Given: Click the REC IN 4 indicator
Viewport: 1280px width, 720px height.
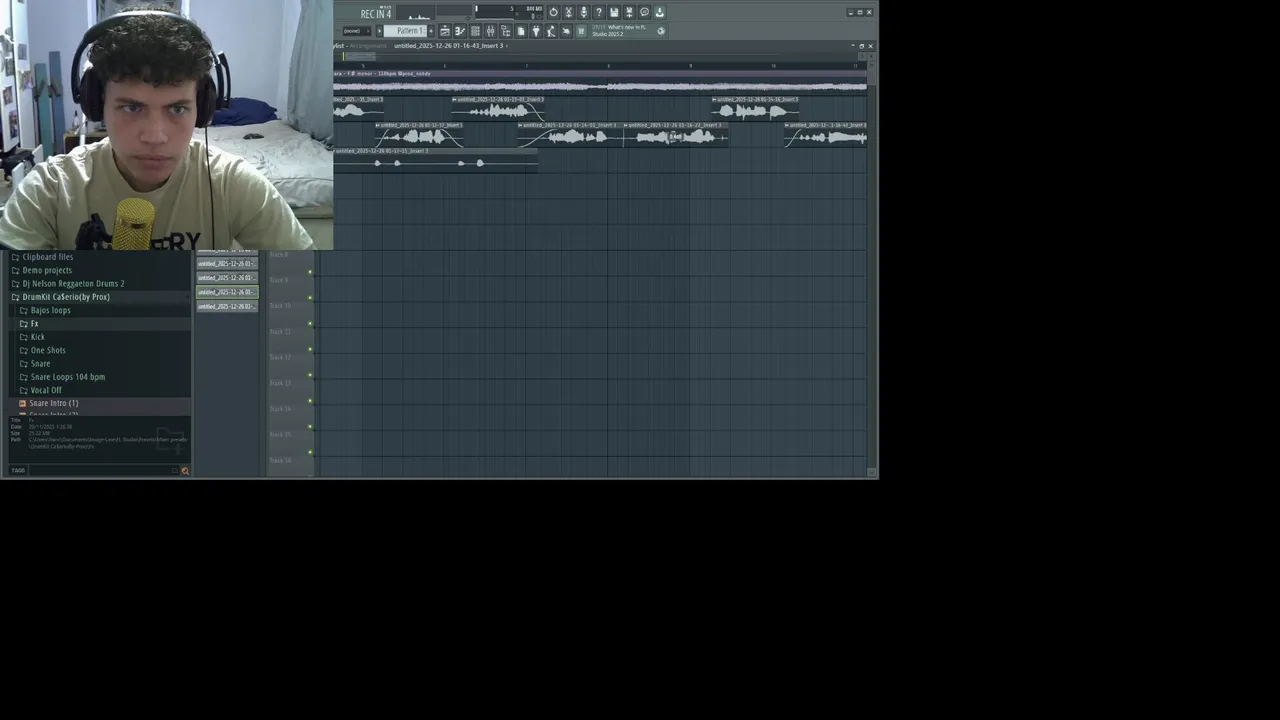Looking at the screenshot, I should click(x=376, y=13).
